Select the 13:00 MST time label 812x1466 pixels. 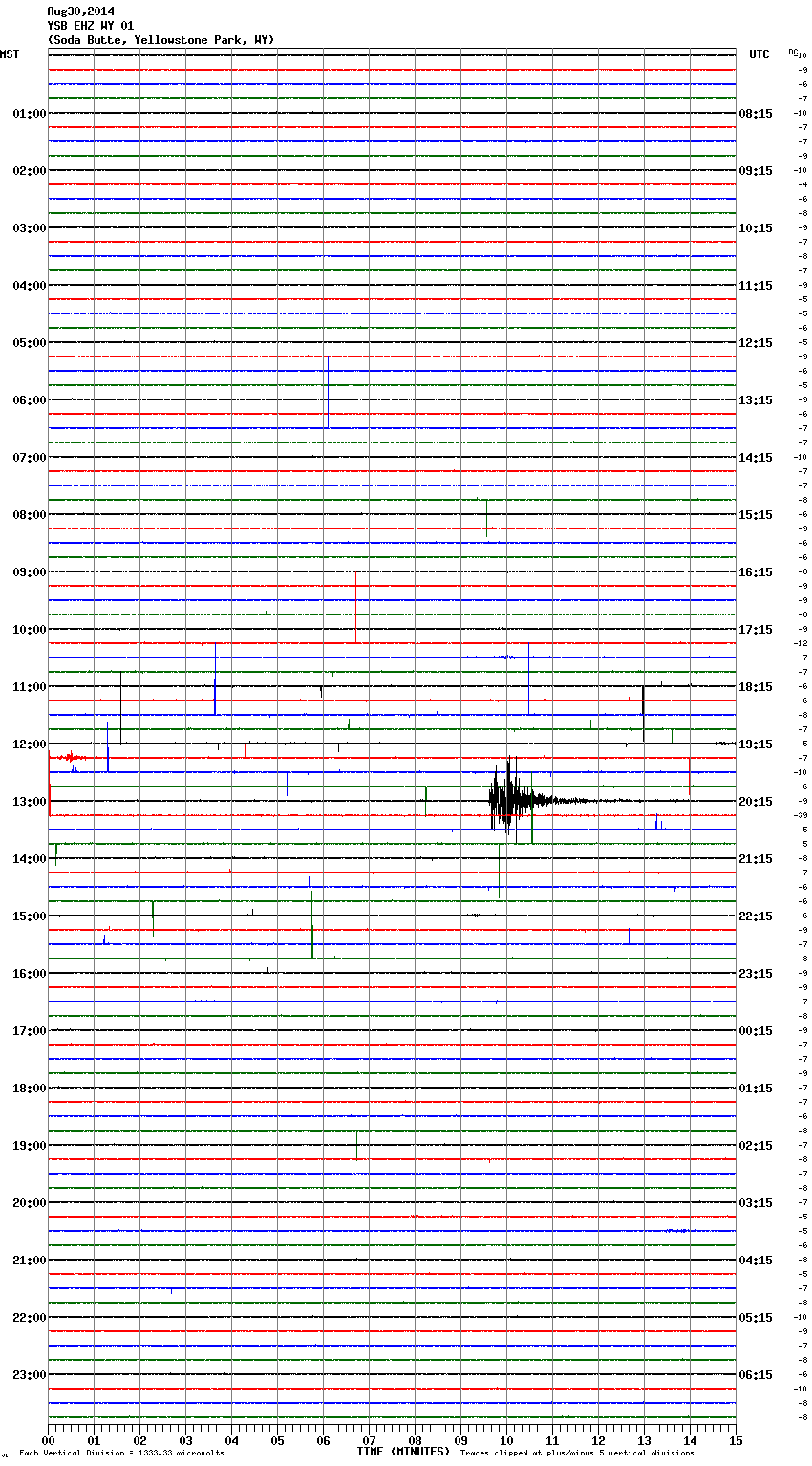point(29,802)
